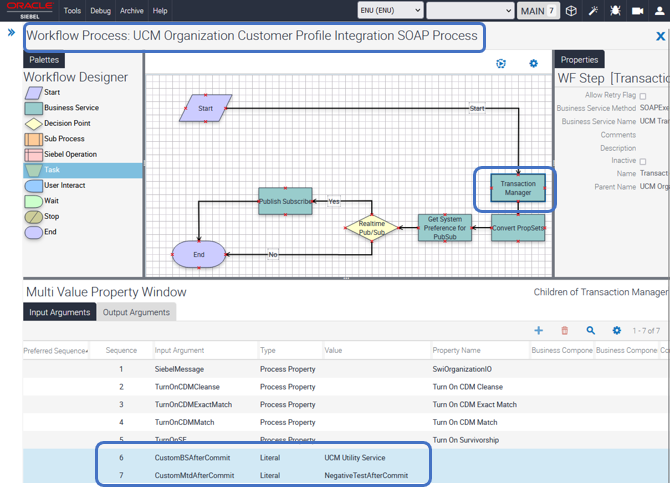Select the End node on the canvas
The width and height of the screenshot is (670, 487).
click(199, 255)
